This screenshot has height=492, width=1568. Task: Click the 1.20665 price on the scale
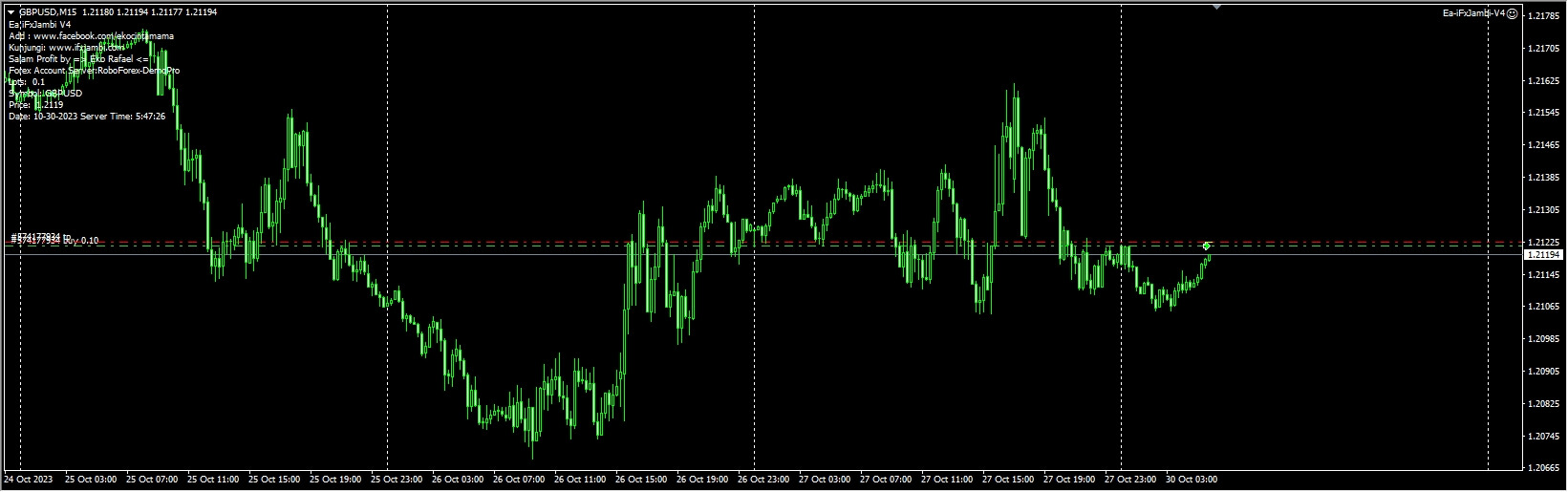click(x=1543, y=468)
